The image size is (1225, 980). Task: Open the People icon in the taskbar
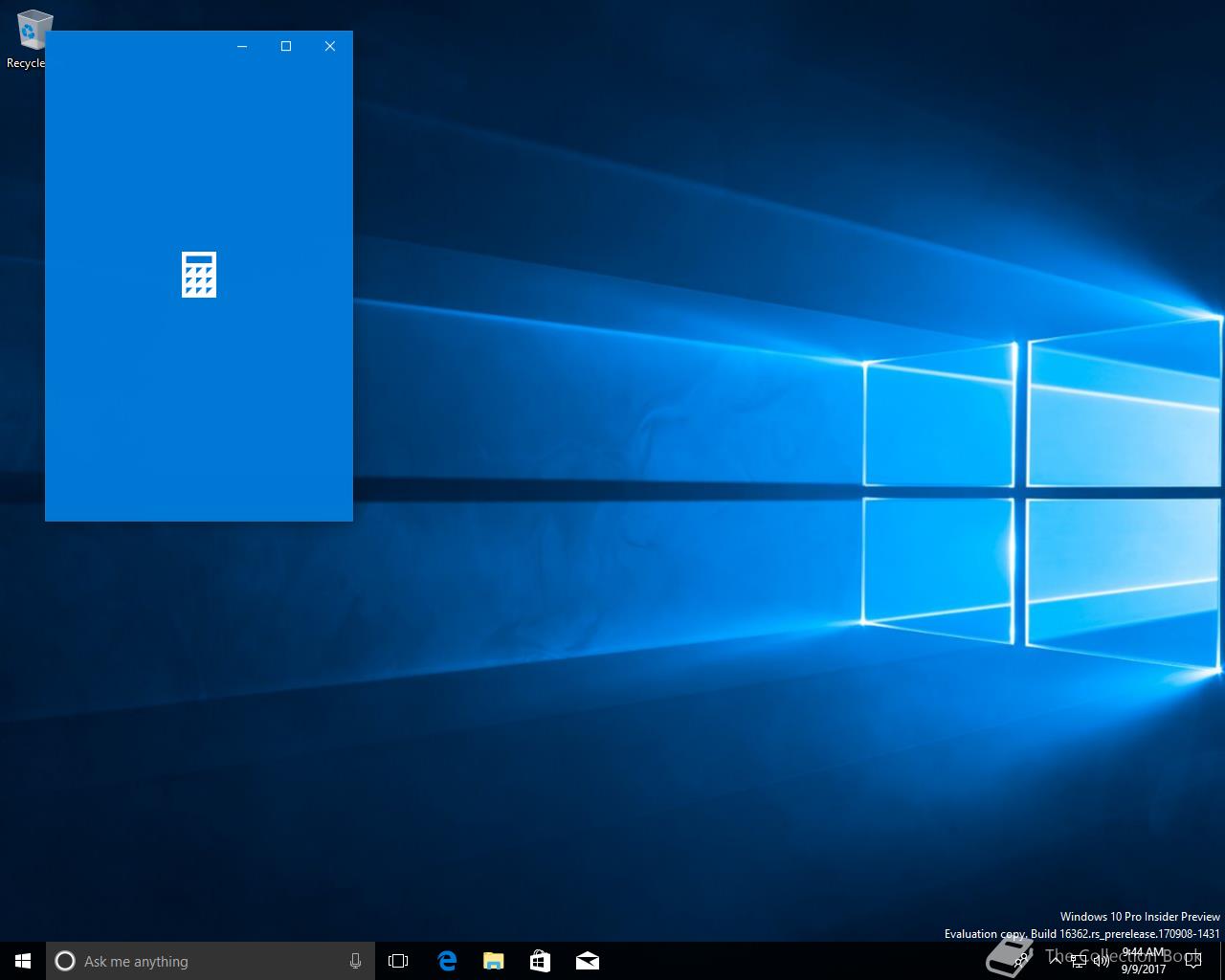[1022, 960]
